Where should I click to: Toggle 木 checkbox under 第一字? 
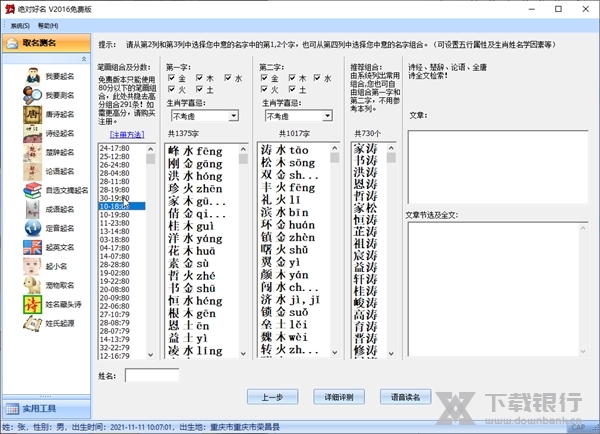coord(199,78)
